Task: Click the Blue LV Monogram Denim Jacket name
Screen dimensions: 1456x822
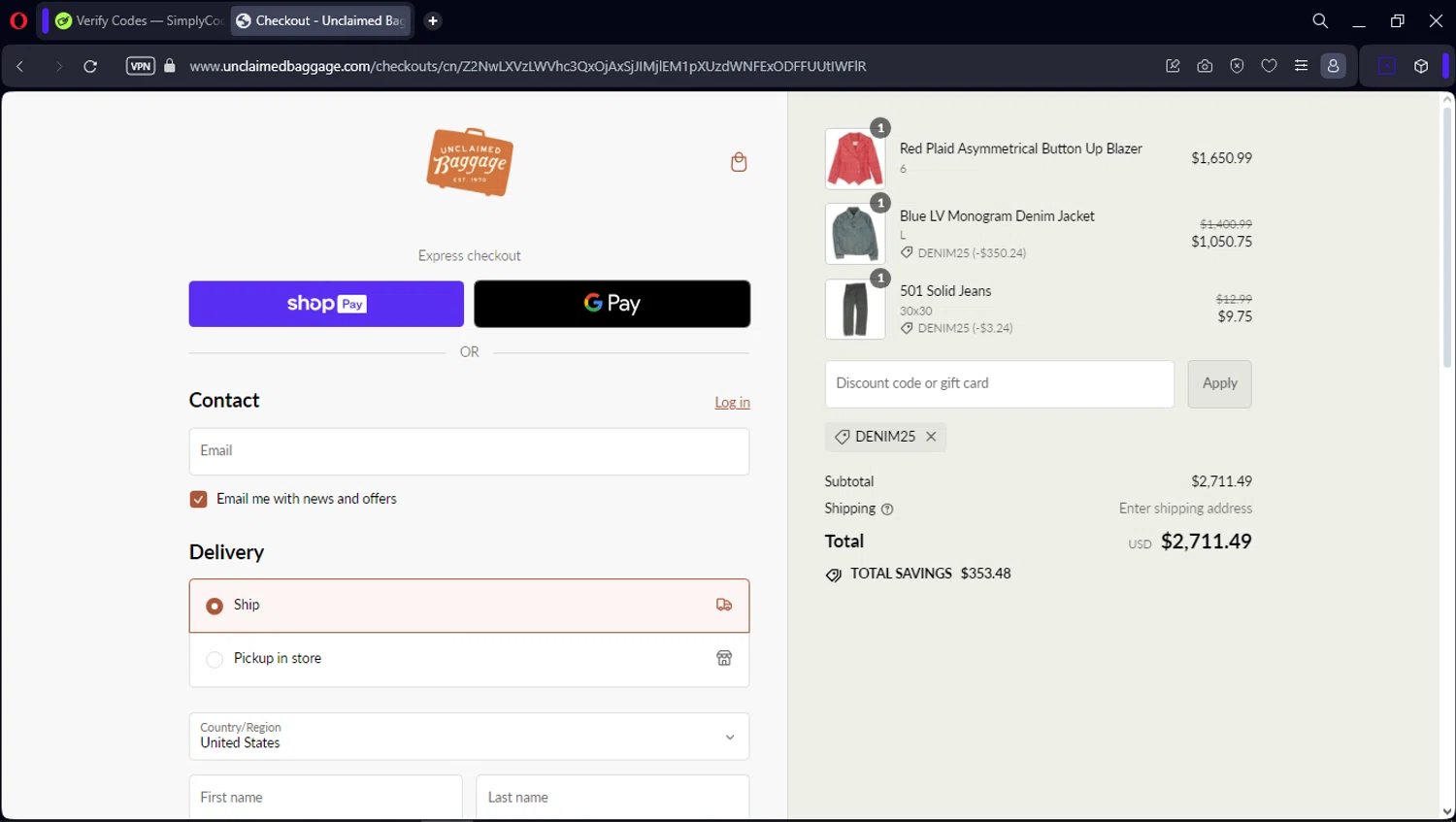Action: point(997,216)
